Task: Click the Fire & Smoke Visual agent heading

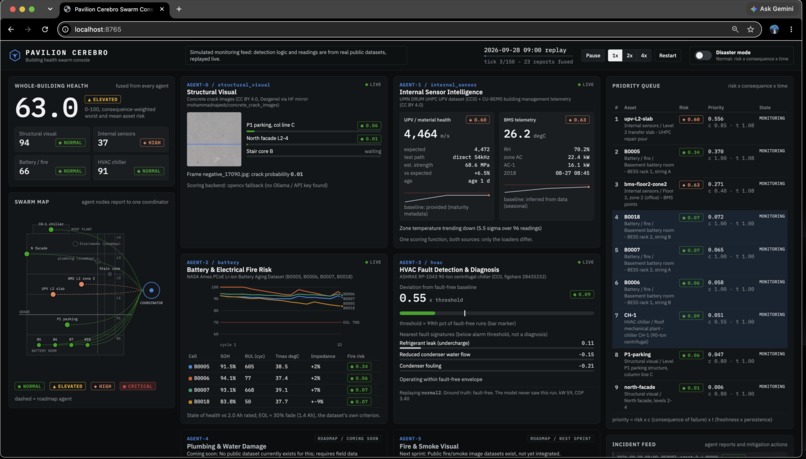Action: tap(429, 446)
